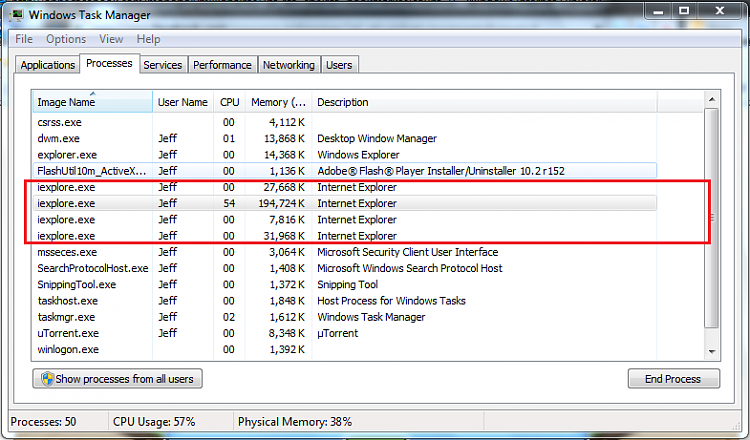Screen dimensions: 750x440
Task: Select the uTorrent.exe process row
Action: pos(344,333)
